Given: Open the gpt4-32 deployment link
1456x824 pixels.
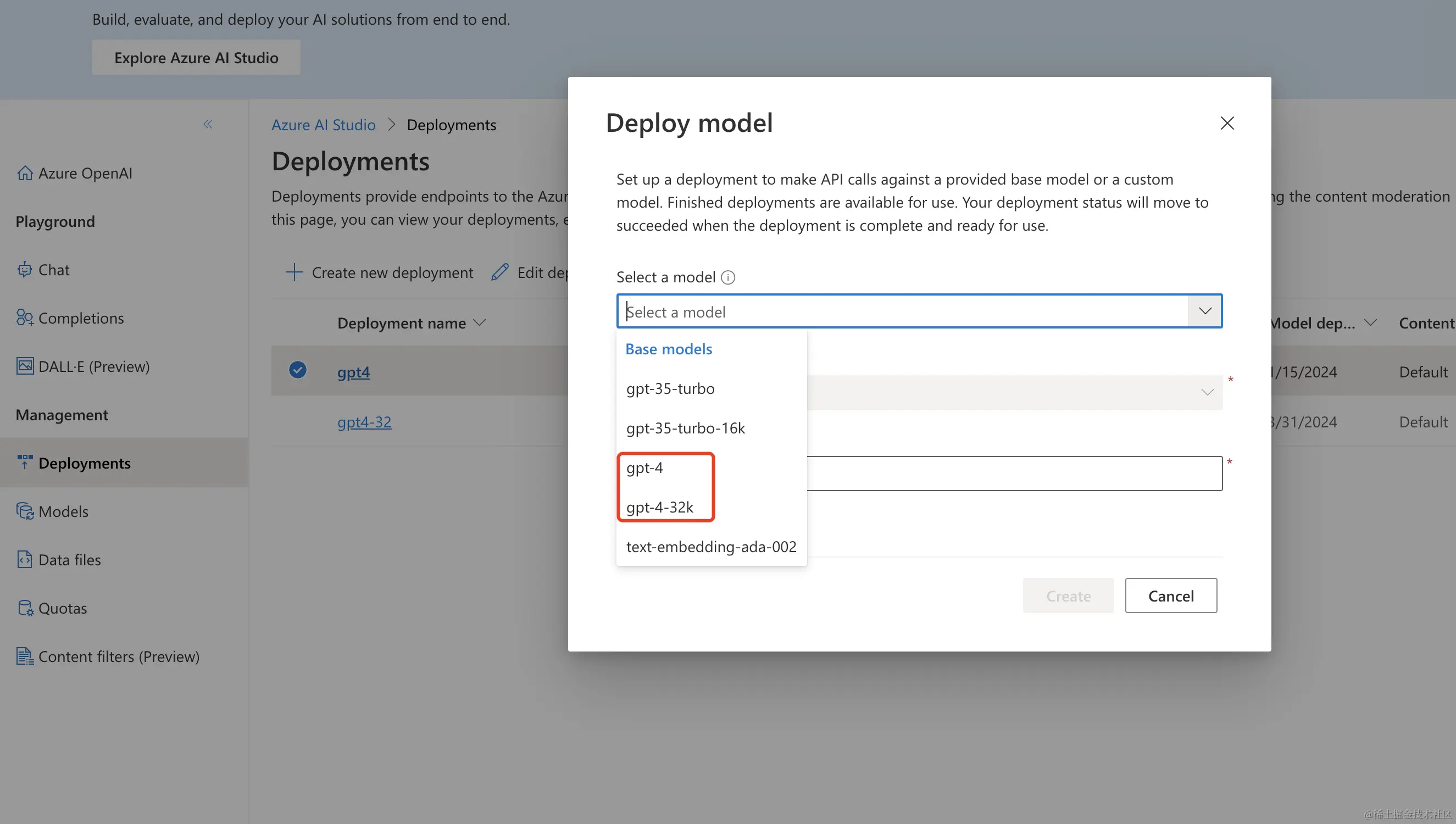Looking at the screenshot, I should pos(364,422).
